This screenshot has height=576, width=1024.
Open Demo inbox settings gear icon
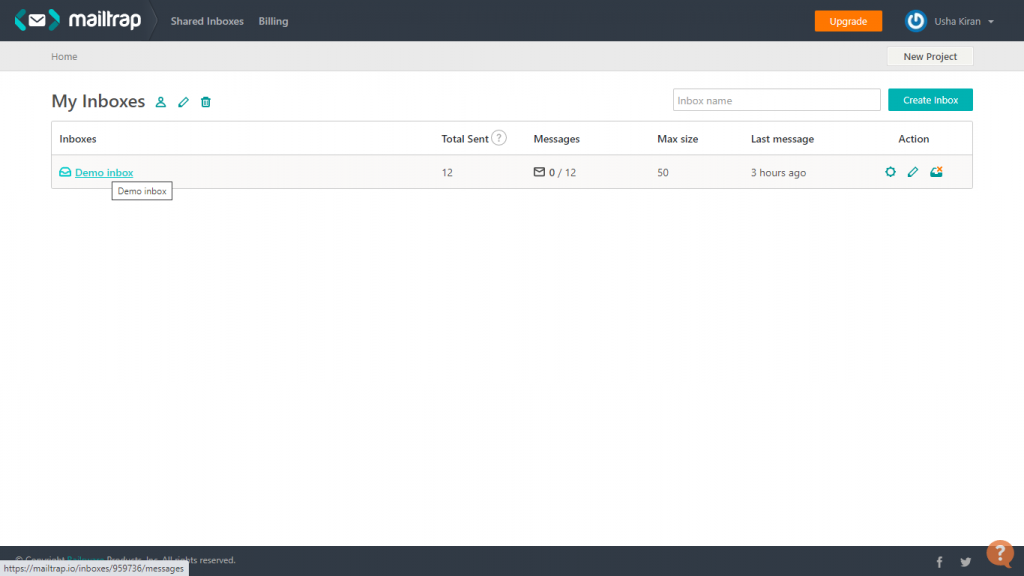[x=890, y=172]
